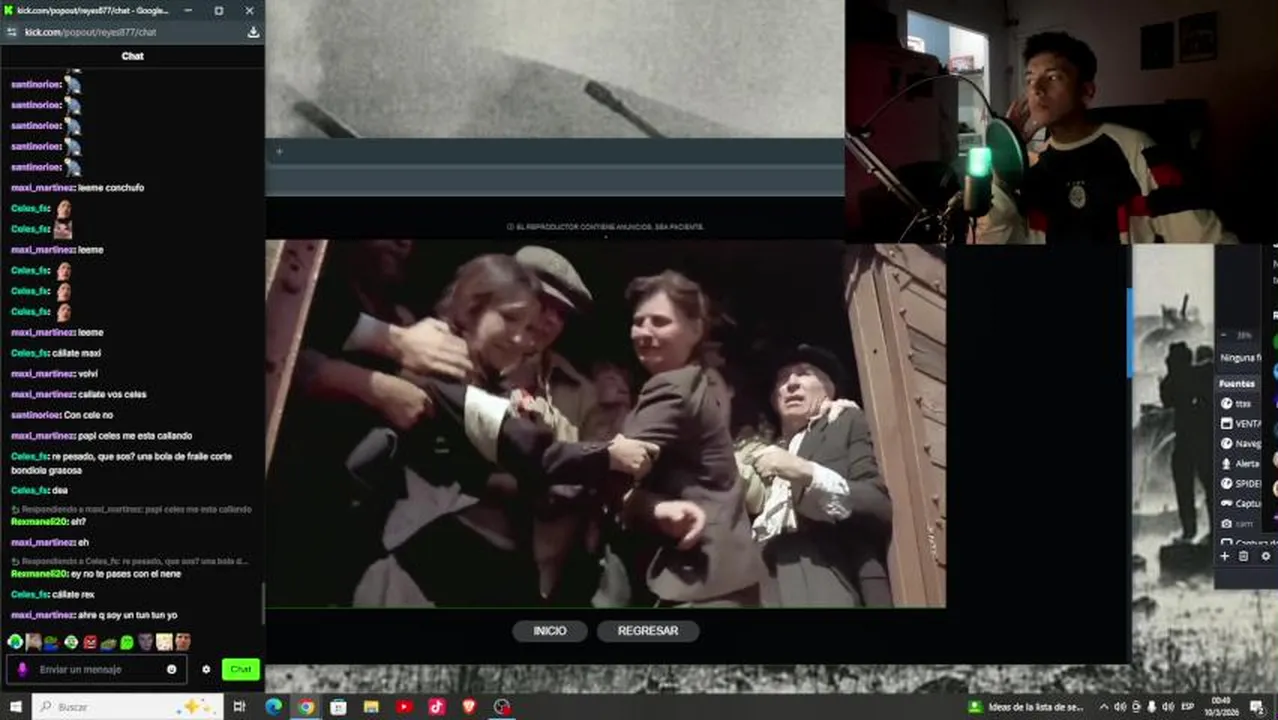The image size is (1278, 720).
Task: Focus the 'Enviar un mensaje' chat input
Action: pyautogui.click(x=96, y=669)
